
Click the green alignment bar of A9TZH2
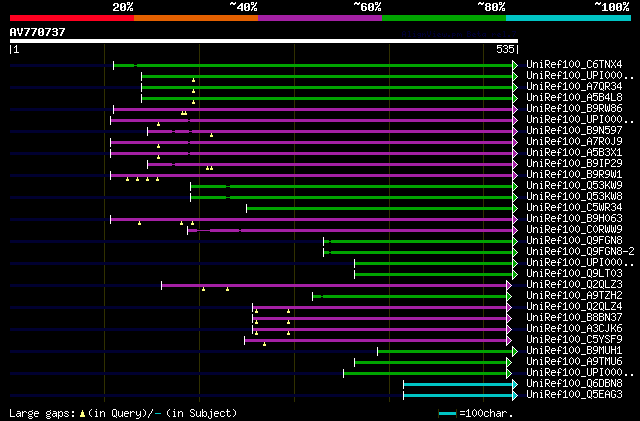click(x=409, y=296)
